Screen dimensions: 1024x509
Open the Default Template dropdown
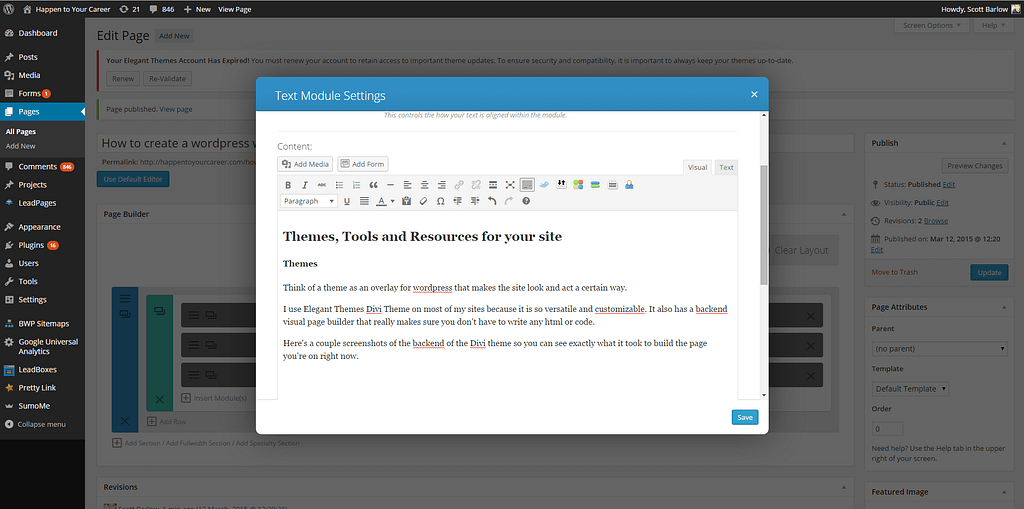pos(910,389)
